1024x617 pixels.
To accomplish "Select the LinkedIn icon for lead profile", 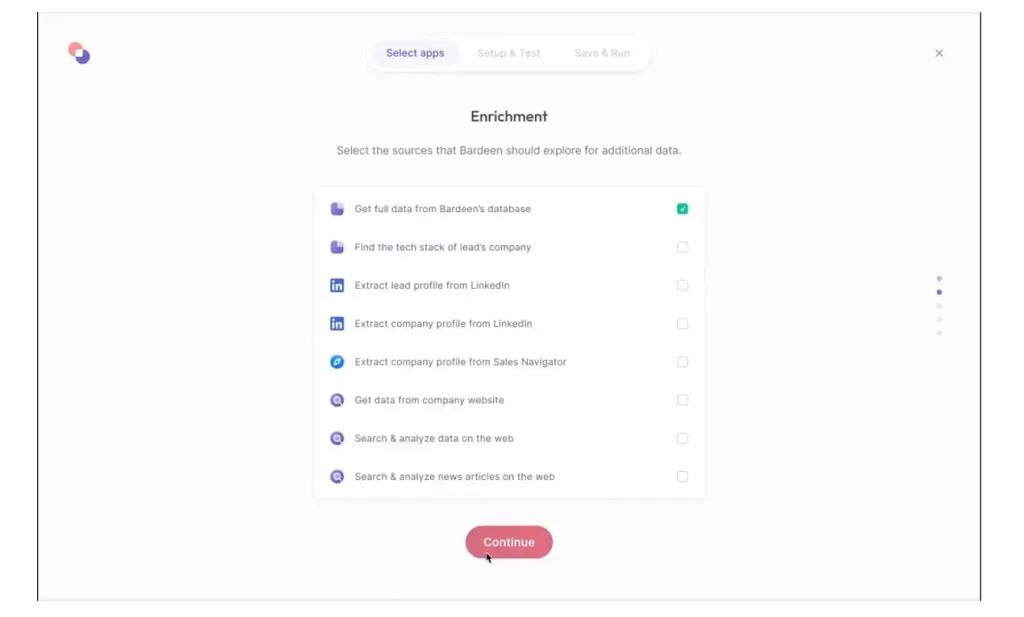I will point(337,285).
